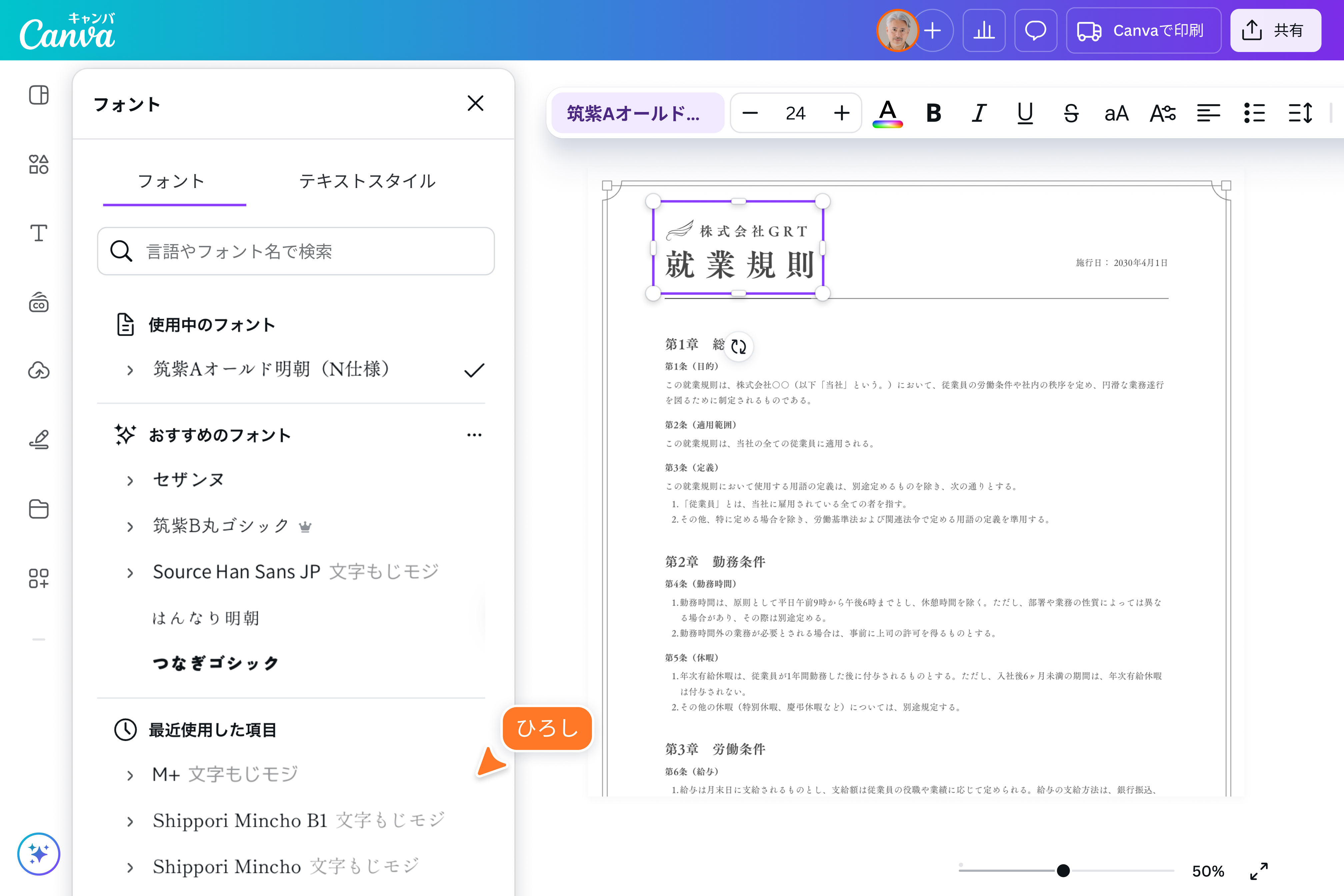
Task: Decrease the font size
Action: 750,113
